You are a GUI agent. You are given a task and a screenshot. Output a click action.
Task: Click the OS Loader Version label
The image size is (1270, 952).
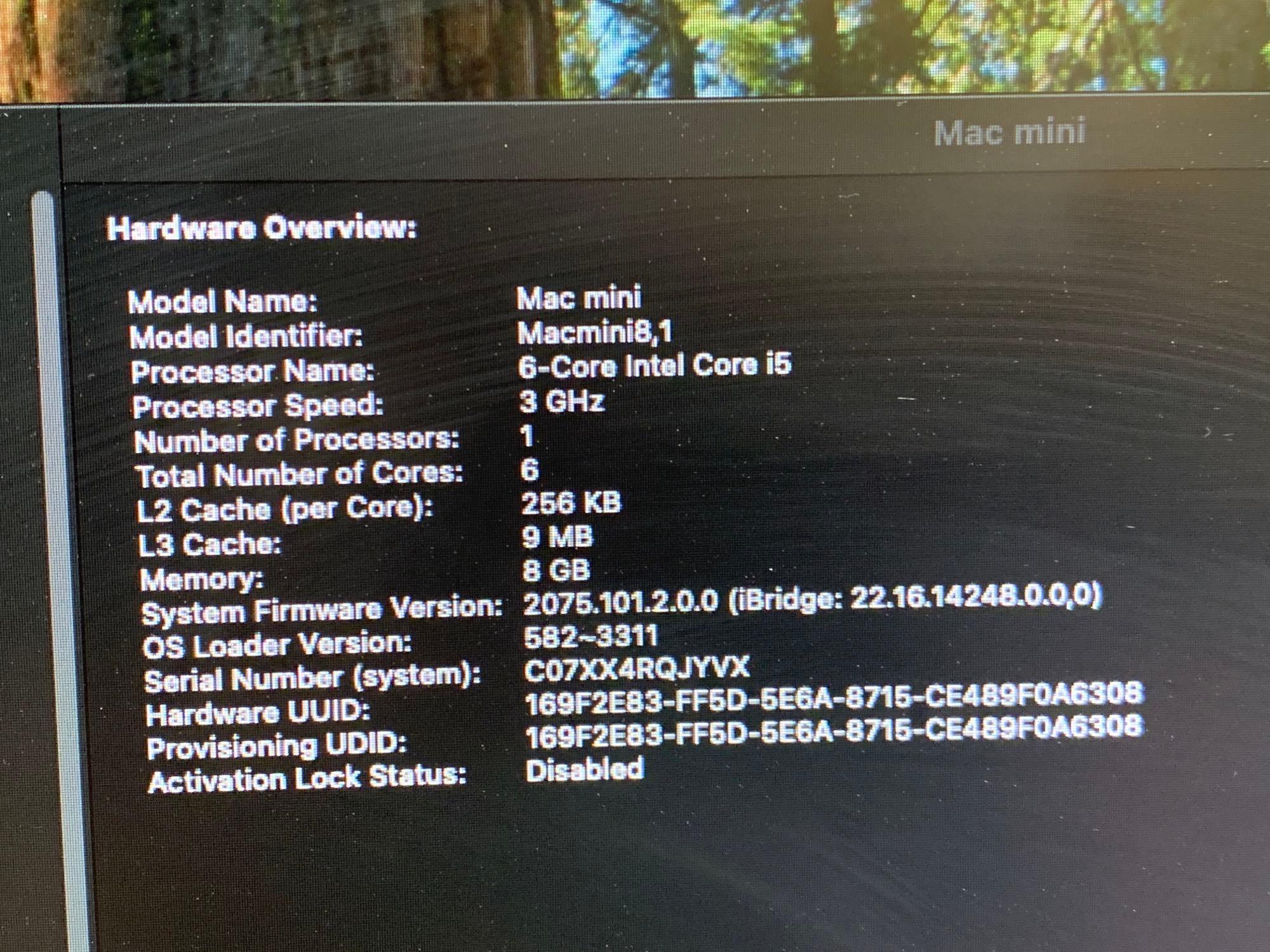(277, 645)
